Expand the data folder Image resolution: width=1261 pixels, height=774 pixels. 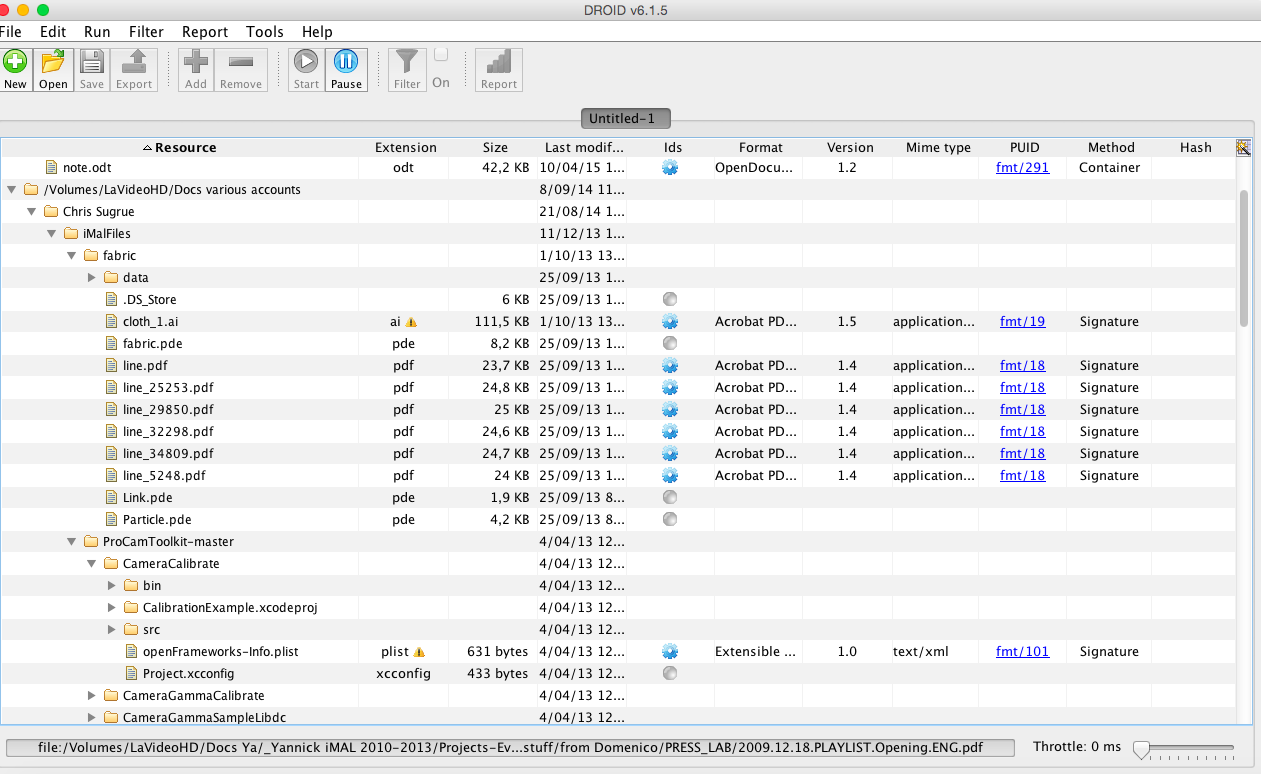(92, 278)
